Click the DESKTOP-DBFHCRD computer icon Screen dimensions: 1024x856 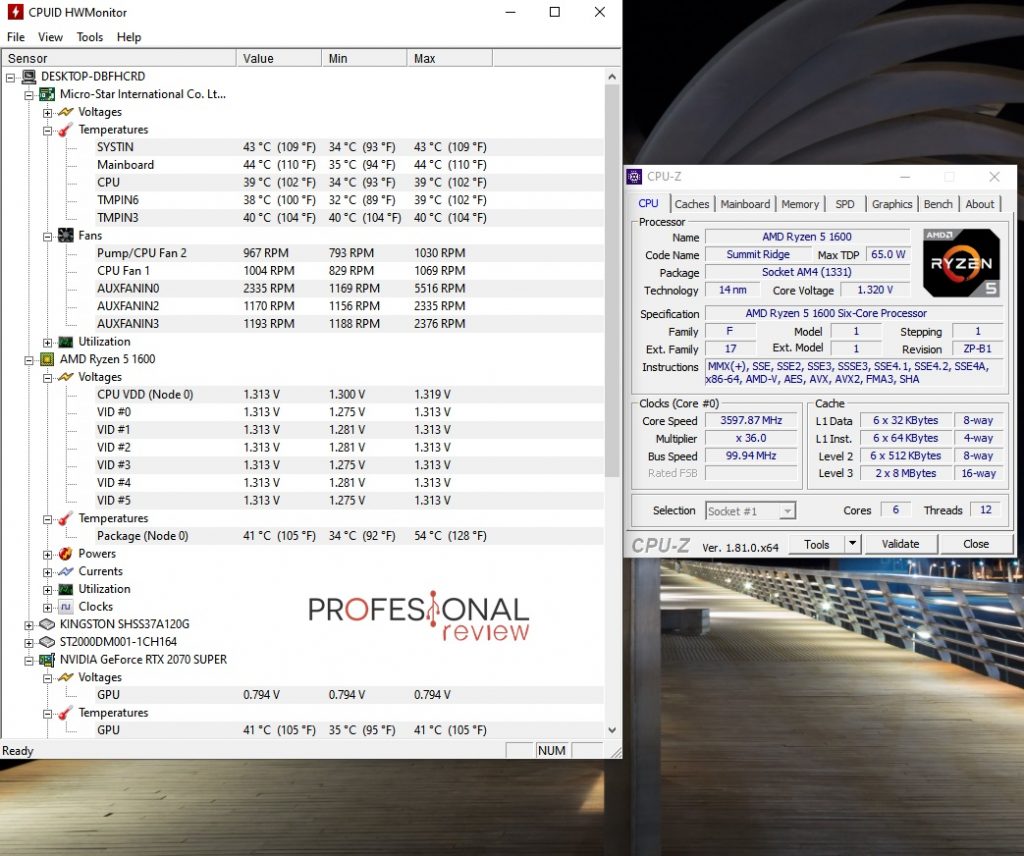(x=29, y=77)
